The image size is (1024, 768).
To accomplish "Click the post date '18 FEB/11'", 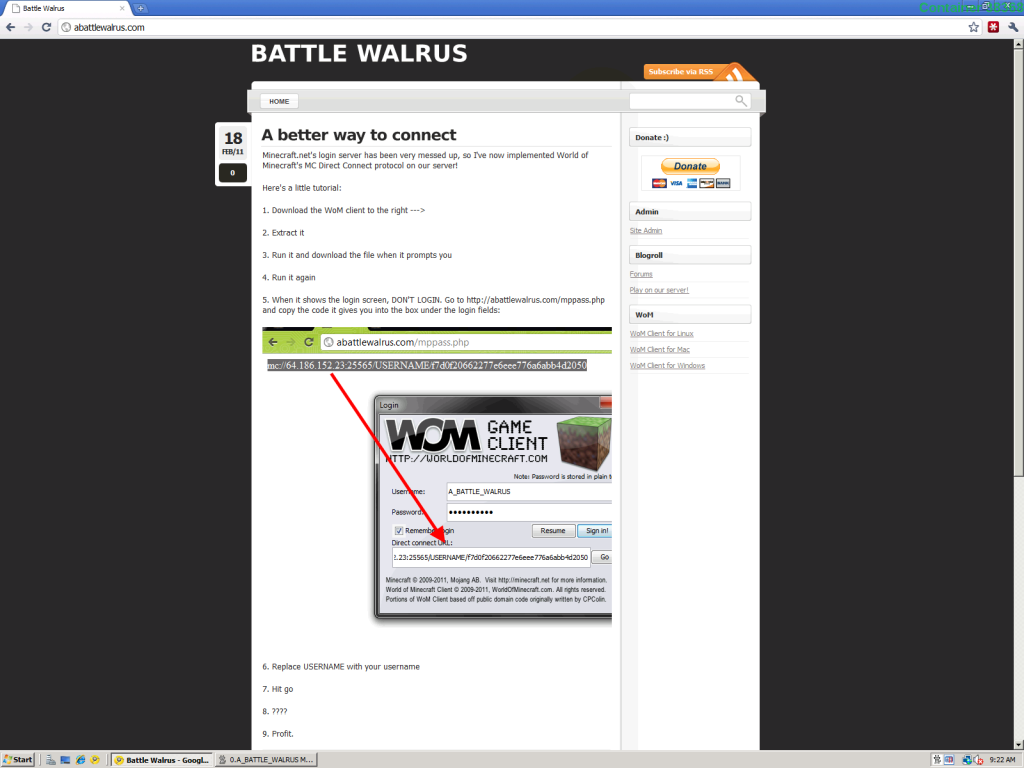I will tap(232, 143).
